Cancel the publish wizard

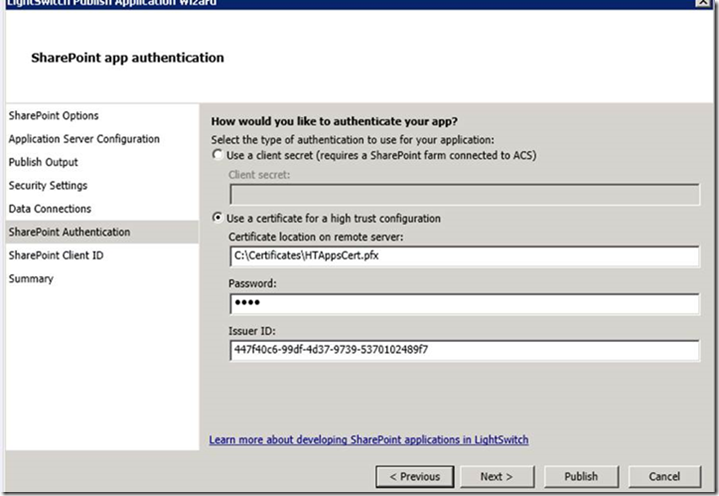[x=664, y=477]
